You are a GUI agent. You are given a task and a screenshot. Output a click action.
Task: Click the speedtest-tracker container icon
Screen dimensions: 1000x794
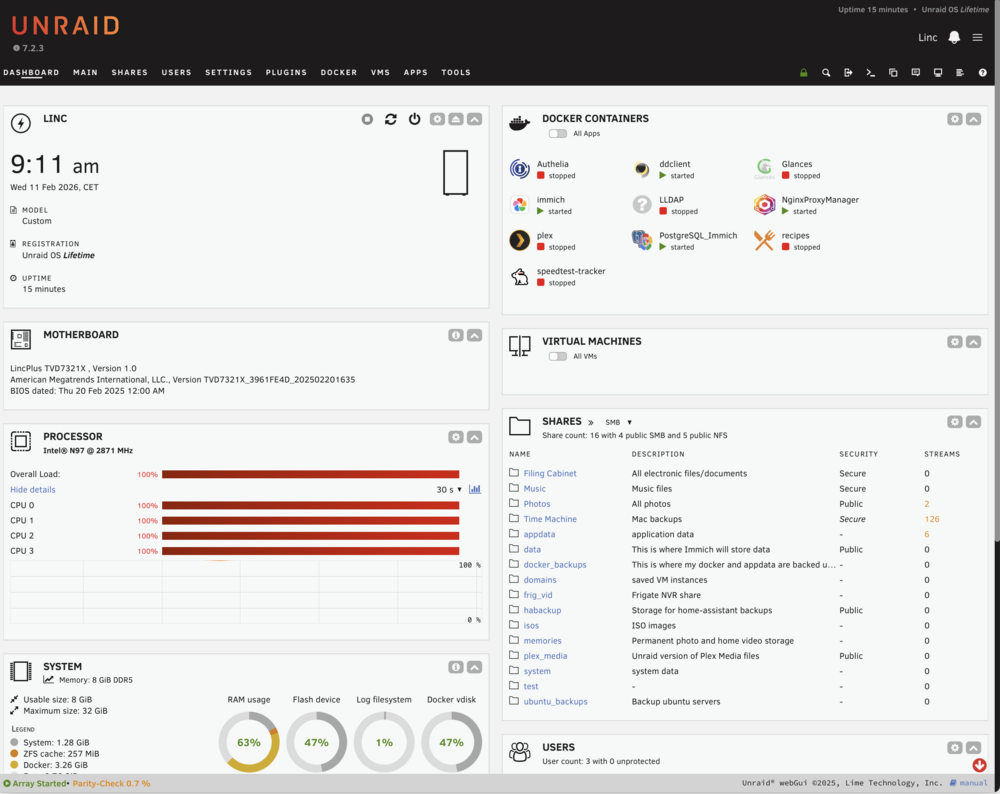(x=520, y=276)
